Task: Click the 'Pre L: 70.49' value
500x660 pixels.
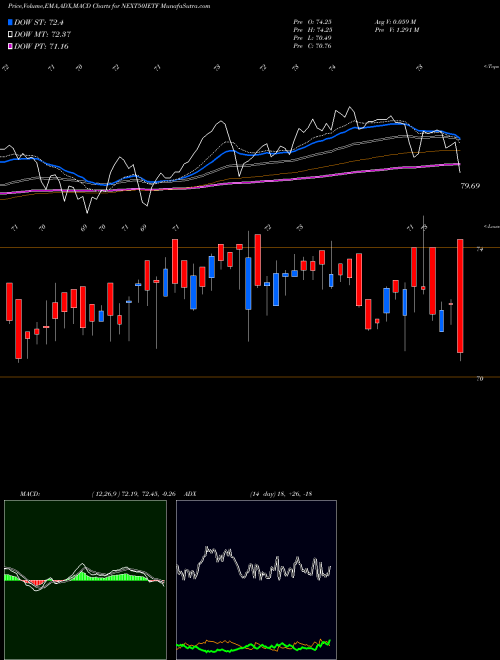Action: coord(312,38)
